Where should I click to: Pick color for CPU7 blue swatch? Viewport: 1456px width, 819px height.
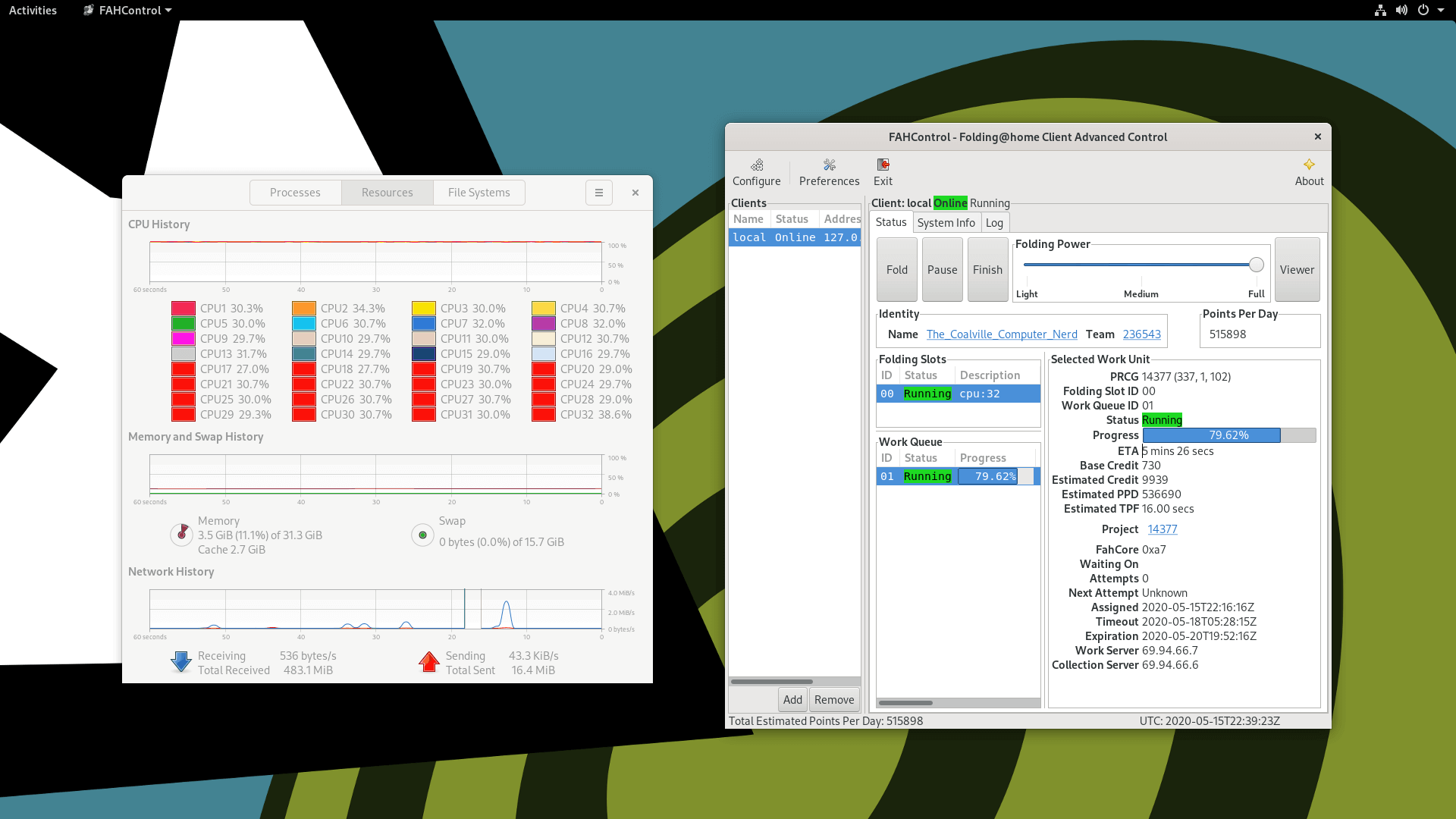[424, 324]
